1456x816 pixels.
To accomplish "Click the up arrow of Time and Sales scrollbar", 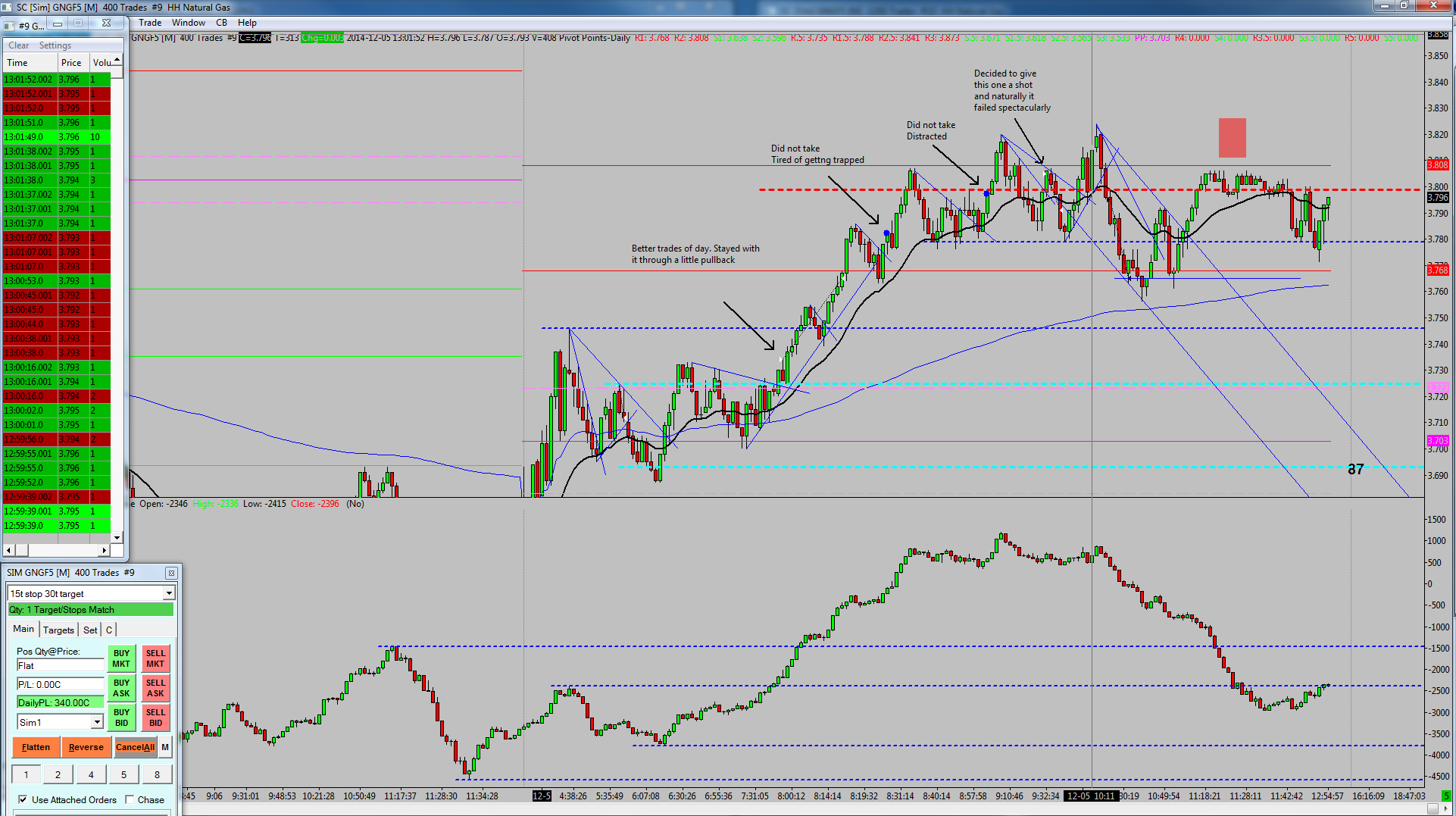I will coord(117,61).
